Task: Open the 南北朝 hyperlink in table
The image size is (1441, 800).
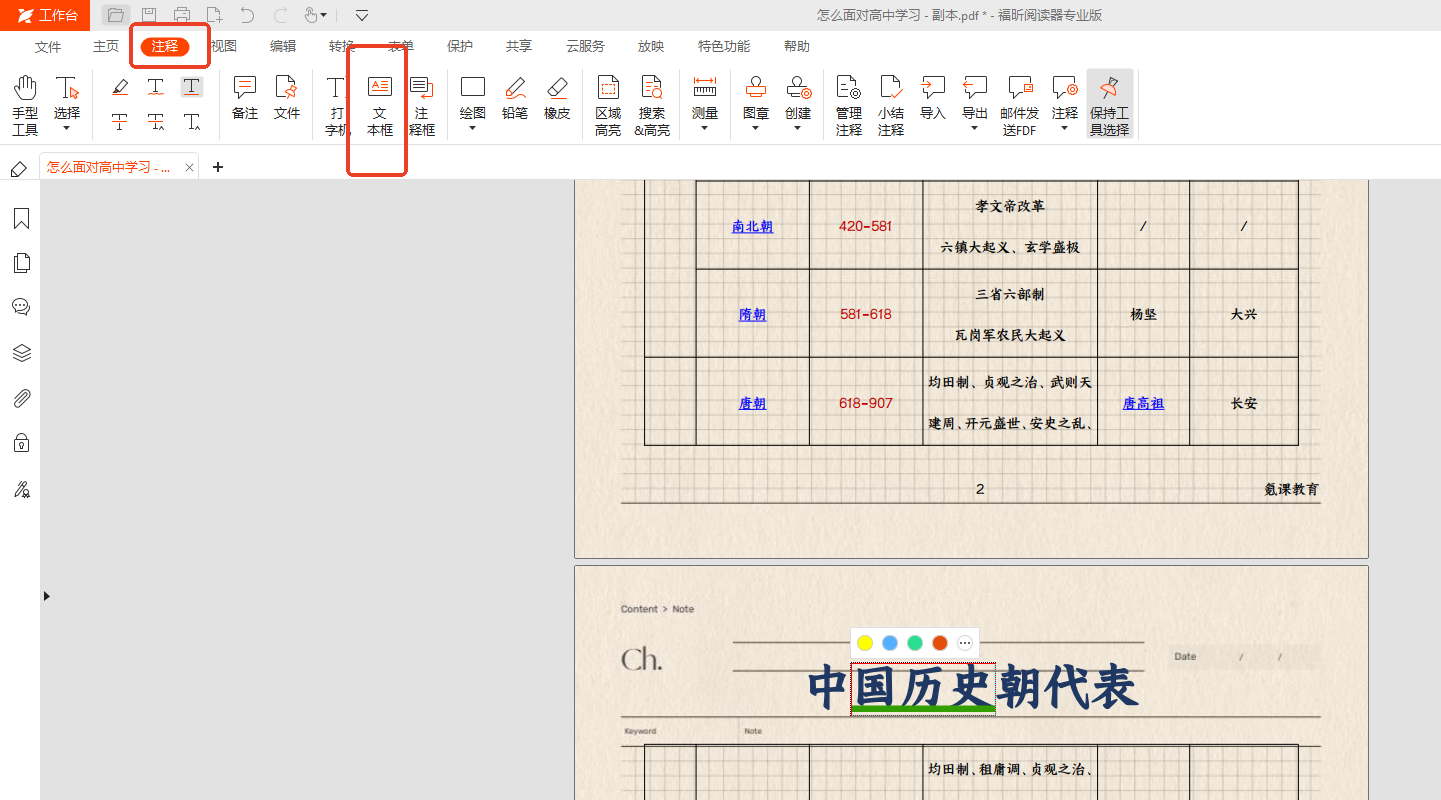Action: pyautogui.click(x=752, y=227)
